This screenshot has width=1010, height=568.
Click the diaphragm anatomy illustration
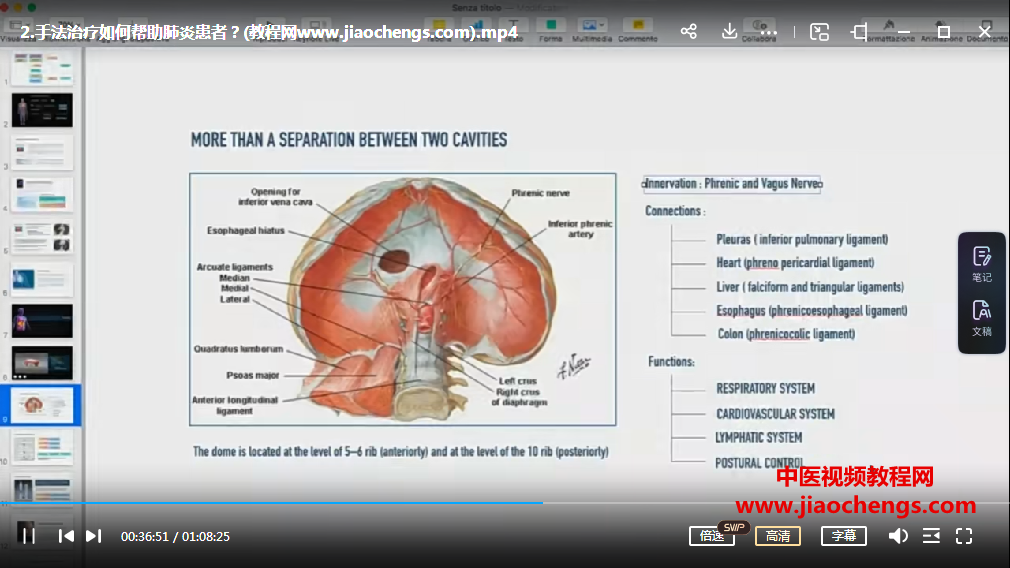point(403,299)
